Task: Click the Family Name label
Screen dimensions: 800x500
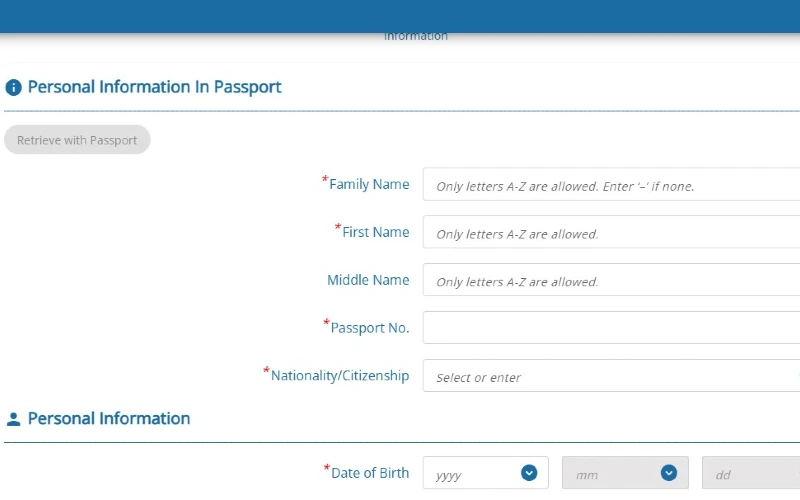Action: tap(369, 184)
